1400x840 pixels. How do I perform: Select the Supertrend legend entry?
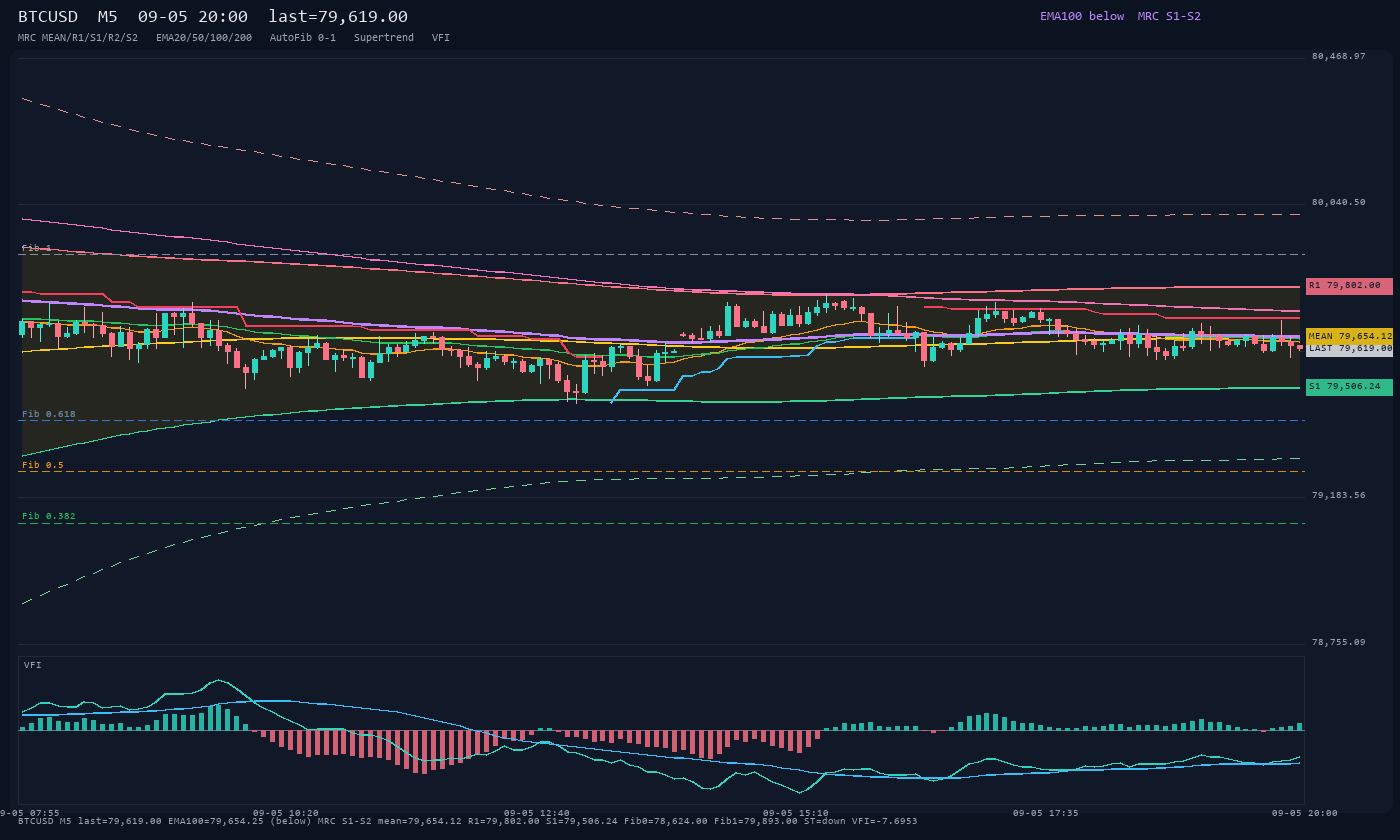pos(384,37)
